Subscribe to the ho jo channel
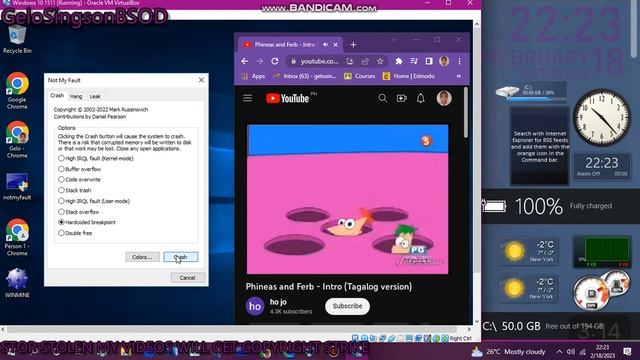Image resolution: width=640 pixels, height=360 pixels. point(347,306)
